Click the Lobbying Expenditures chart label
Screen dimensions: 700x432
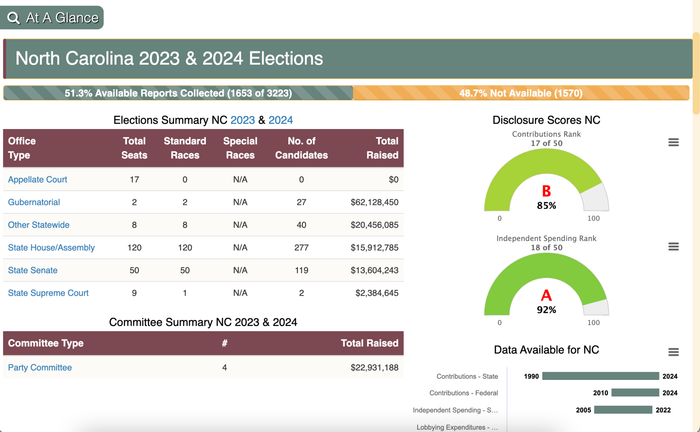[457, 427]
